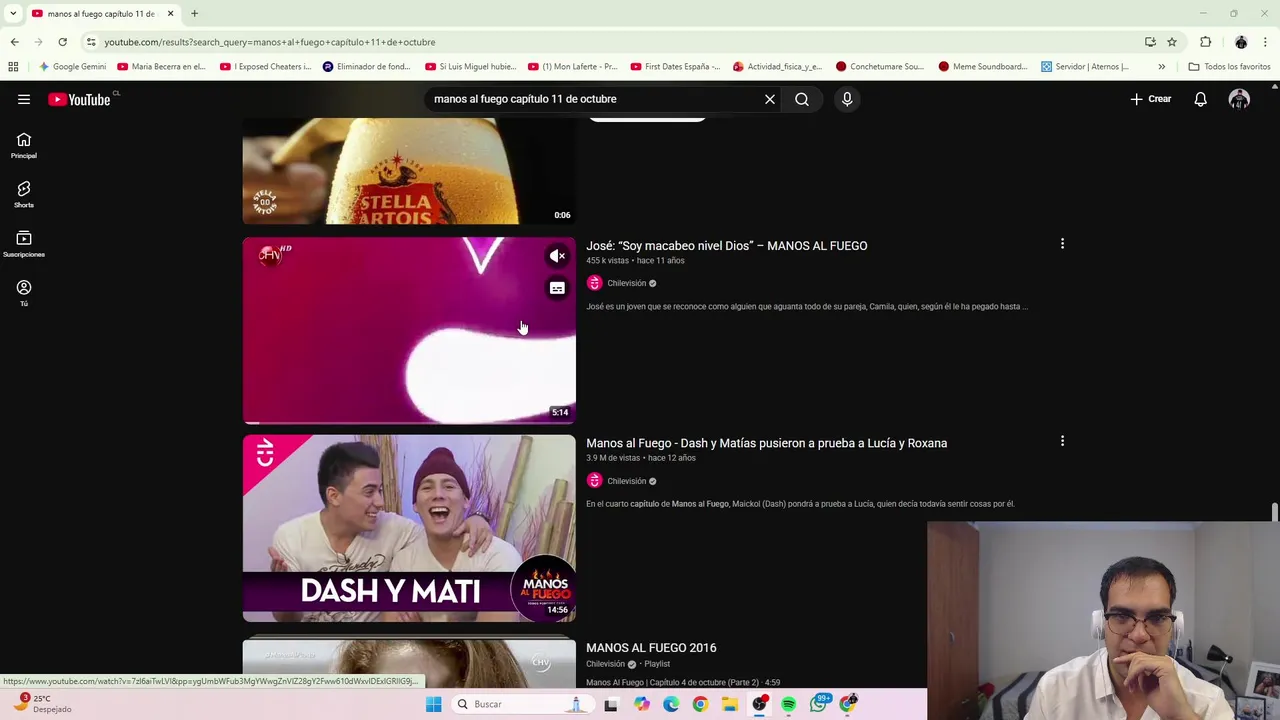
Task: Open the Conchetumare Sou... bookmark
Action: click(880, 67)
